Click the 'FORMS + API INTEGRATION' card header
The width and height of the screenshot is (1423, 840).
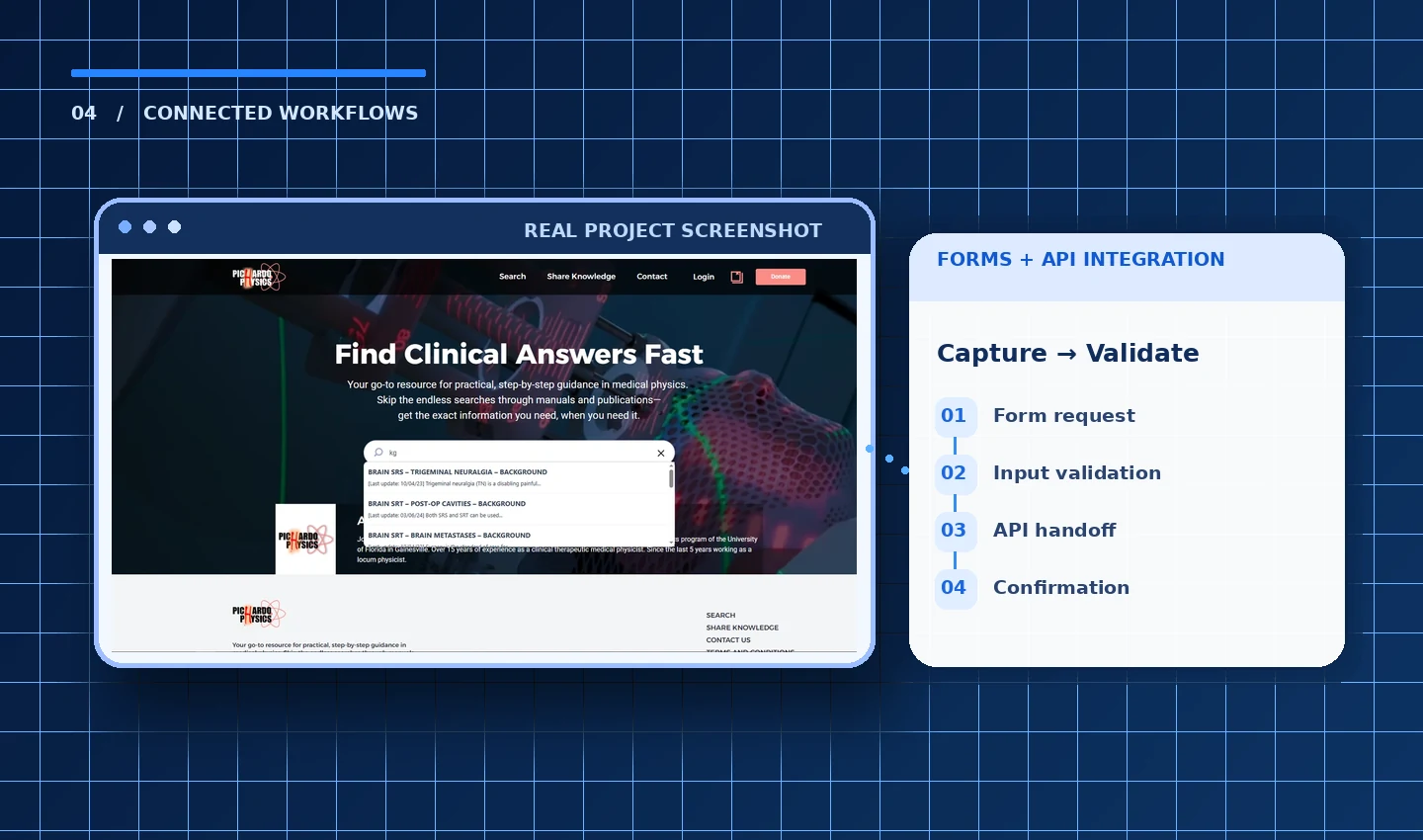[1081, 259]
